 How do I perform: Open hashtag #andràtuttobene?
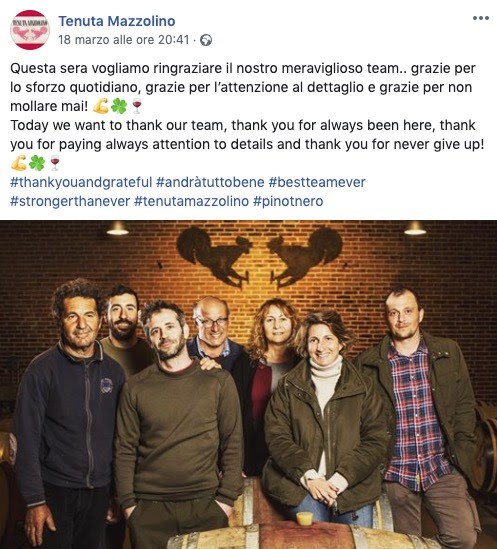click(x=210, y=182)
